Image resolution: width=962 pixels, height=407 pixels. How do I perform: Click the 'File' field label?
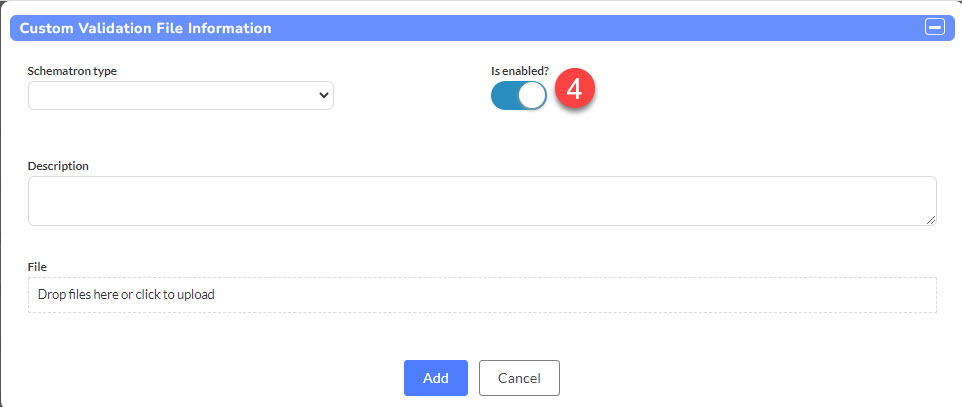(x=37, y=267)
